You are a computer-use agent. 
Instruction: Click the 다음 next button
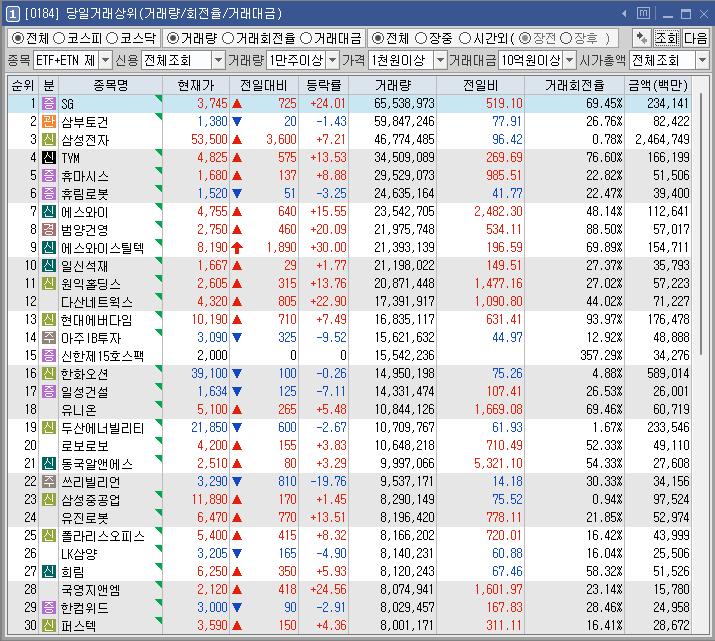tap(695, 38)
